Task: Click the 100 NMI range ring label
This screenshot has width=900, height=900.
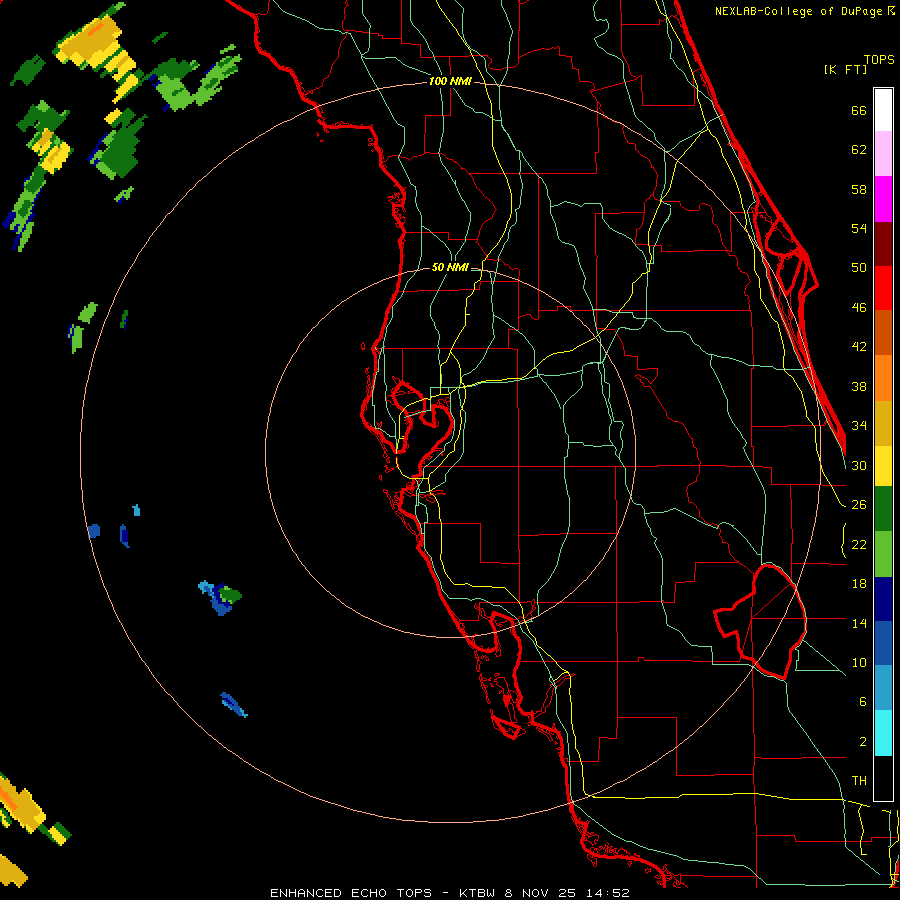Action: pyautogui.click(x=450, y=82)
